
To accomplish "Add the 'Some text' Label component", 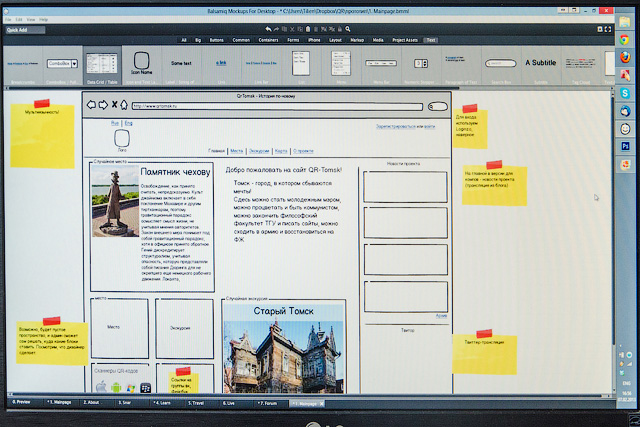I will (x=181, y=65).
